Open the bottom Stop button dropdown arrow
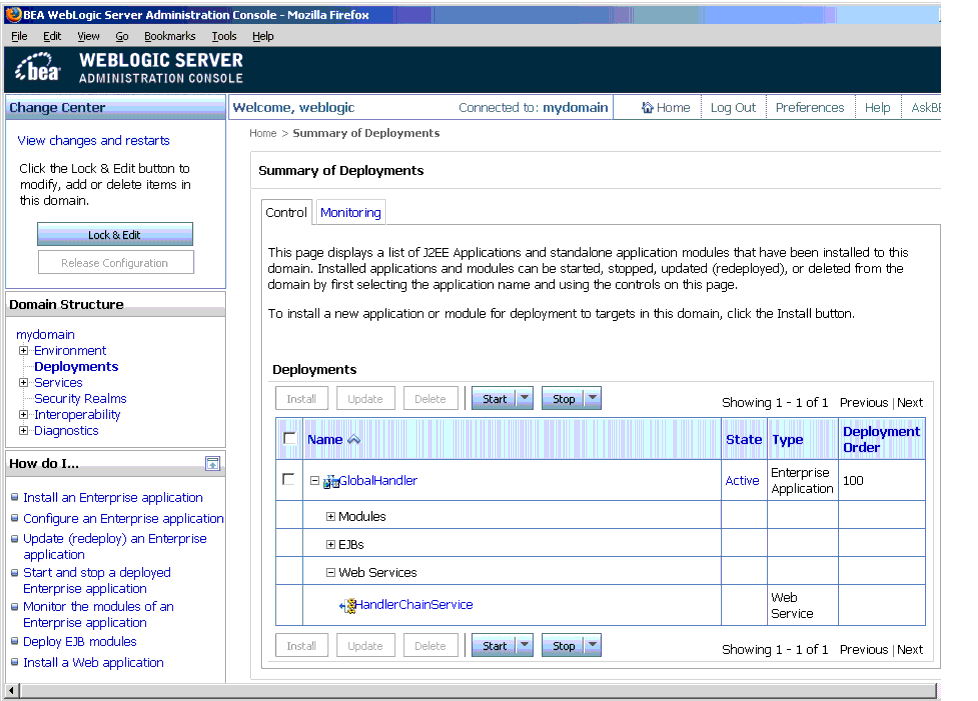 click(593, 645)
